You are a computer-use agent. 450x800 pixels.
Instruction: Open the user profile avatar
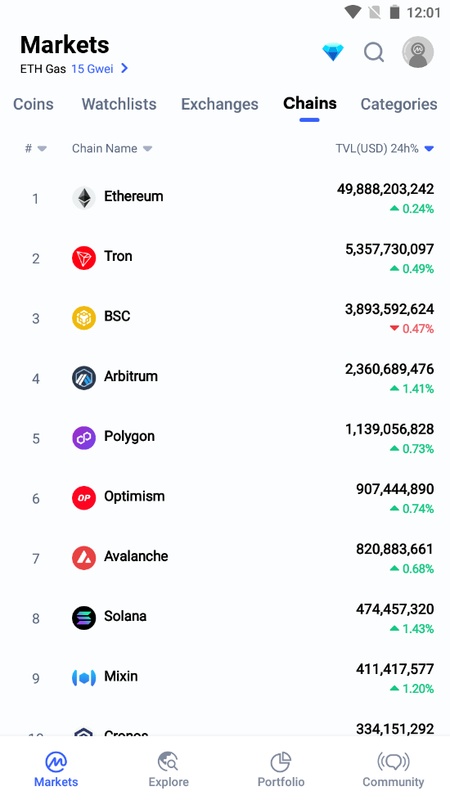point(418,52)
